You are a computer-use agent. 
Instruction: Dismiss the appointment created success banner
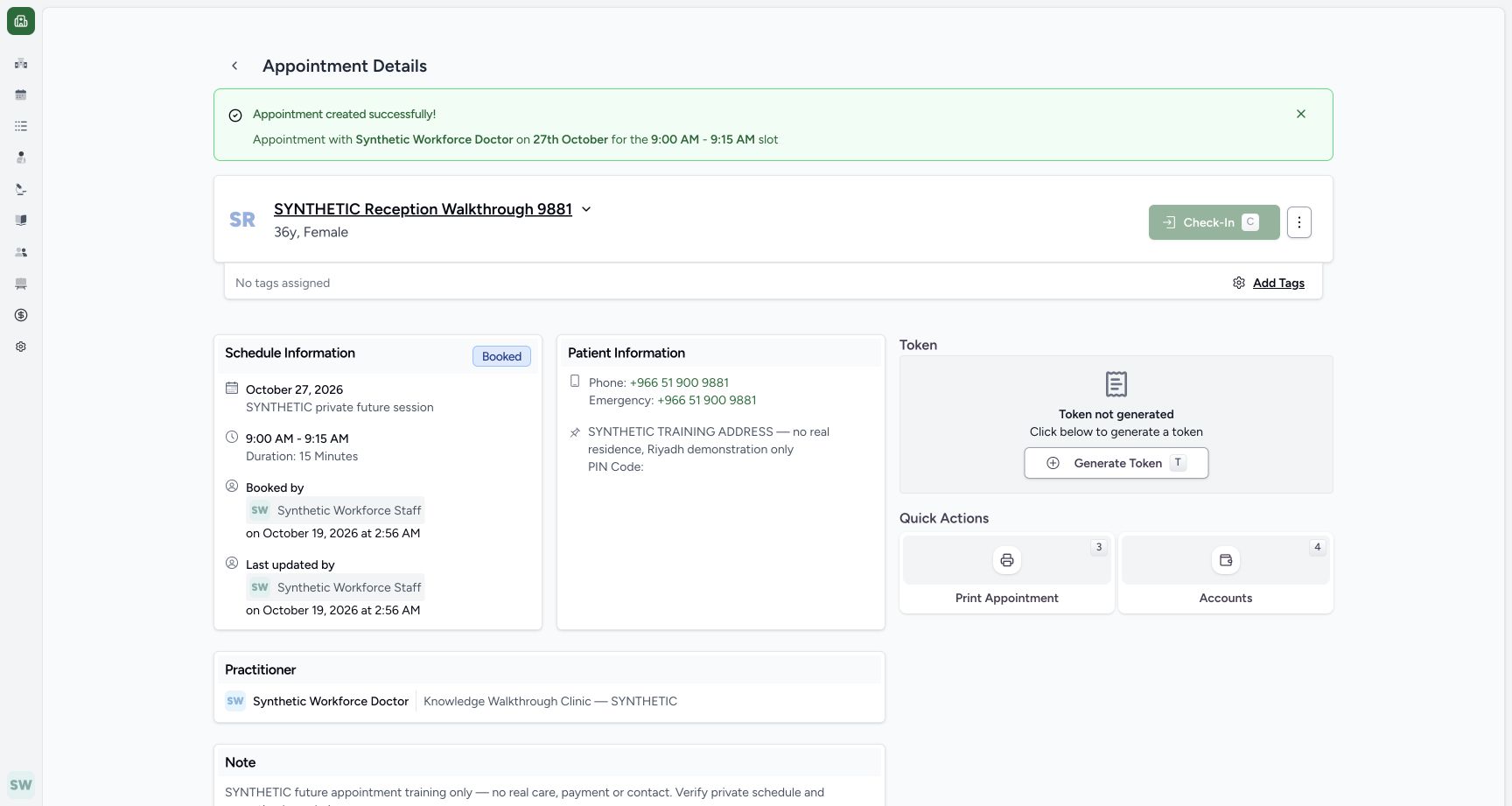[1301, 114]
